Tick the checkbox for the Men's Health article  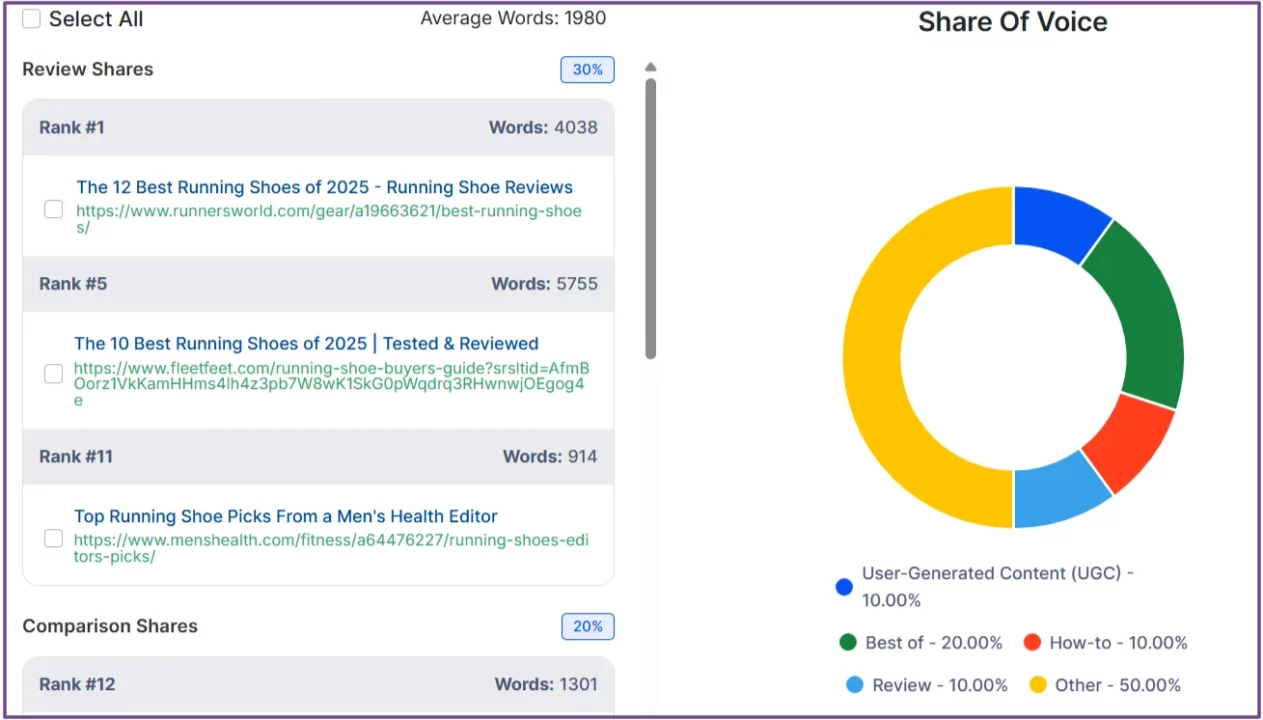pyautogui.click(x=53, y=538)
